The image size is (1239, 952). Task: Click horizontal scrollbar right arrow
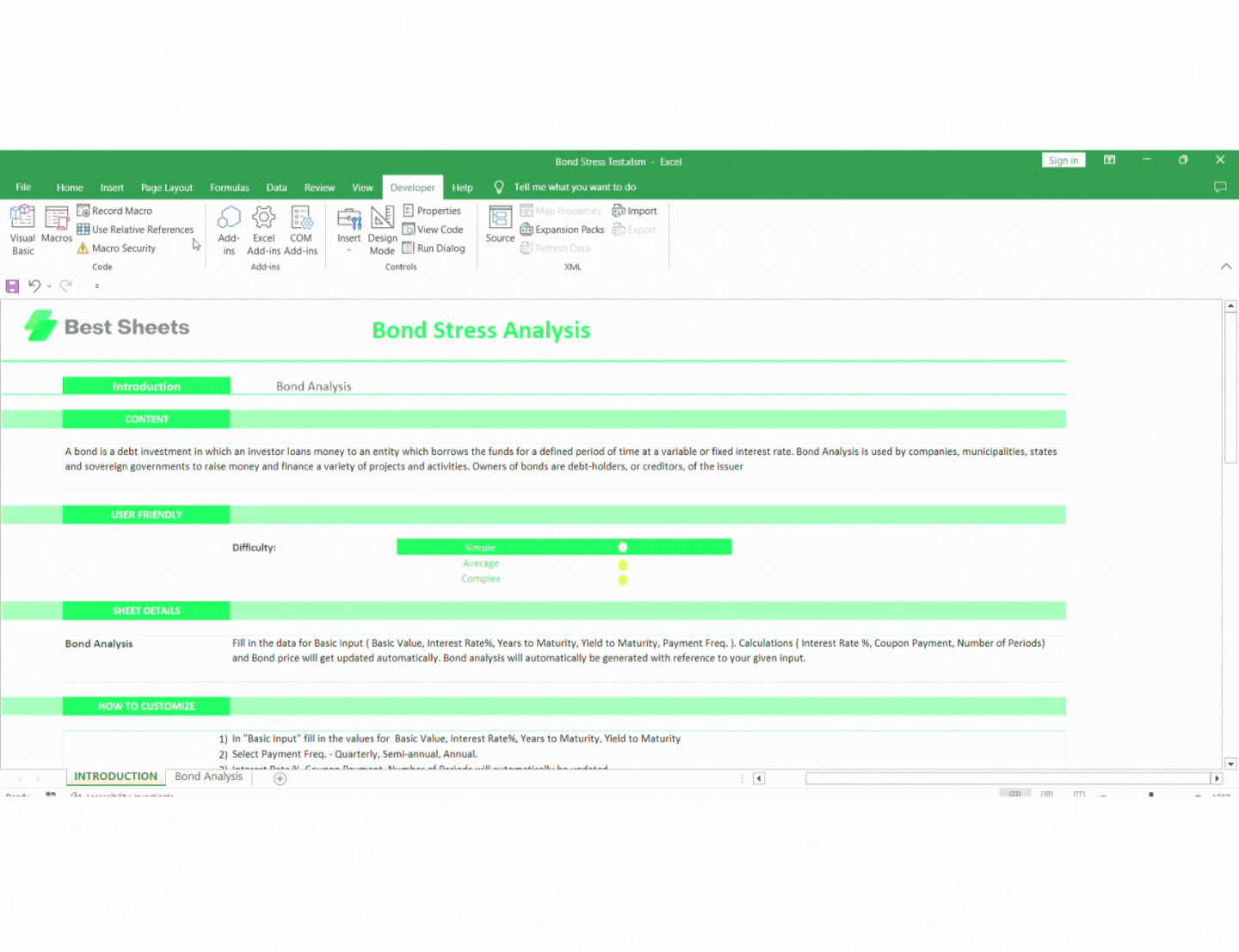tap(1217, 778)
